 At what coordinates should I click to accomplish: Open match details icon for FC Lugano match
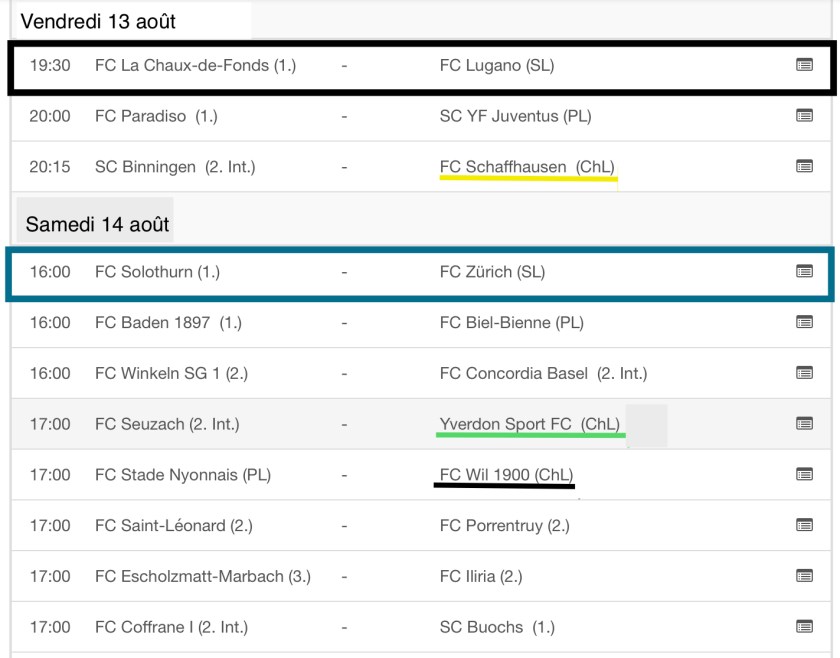tap(804, 65)
